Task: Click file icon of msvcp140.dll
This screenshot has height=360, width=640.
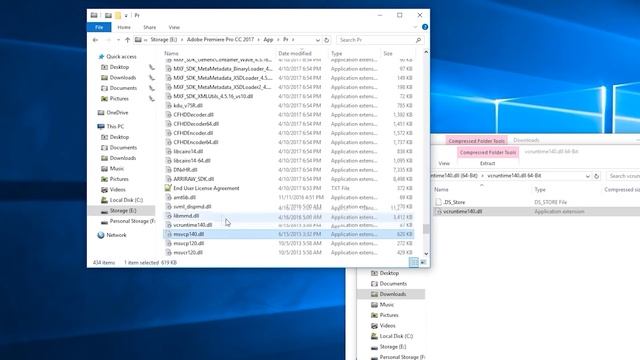Action: 168,234
